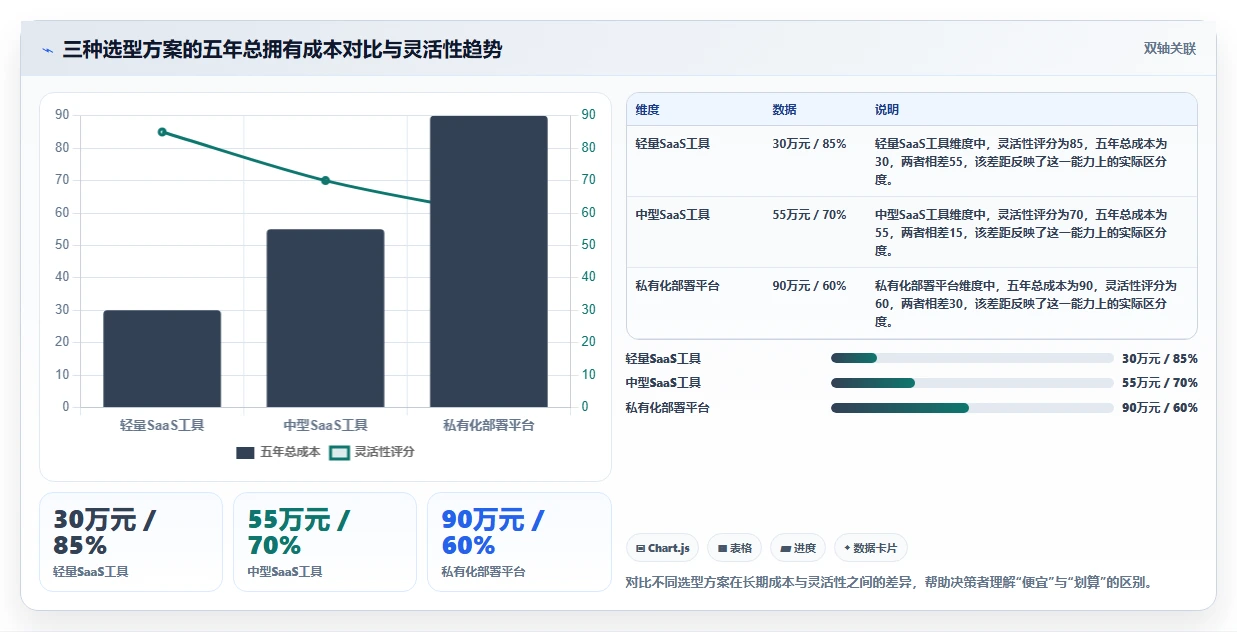Click the line point at value 85

(162, 132)
